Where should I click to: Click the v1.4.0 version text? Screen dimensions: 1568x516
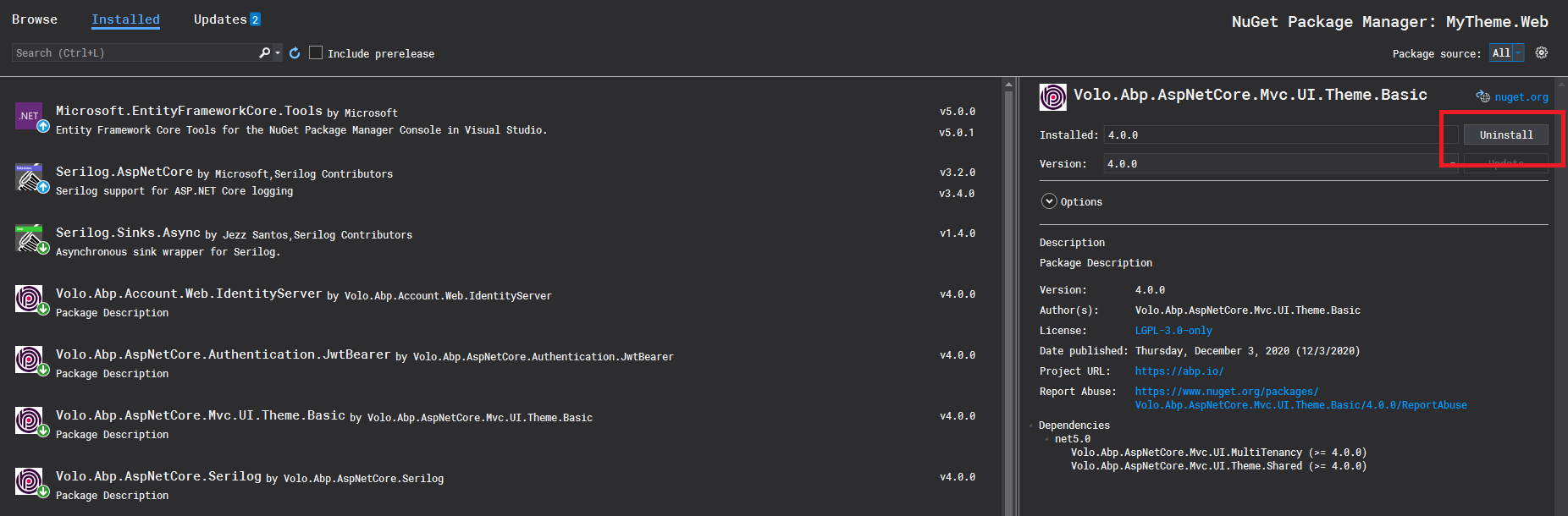(x=958, y=233)
